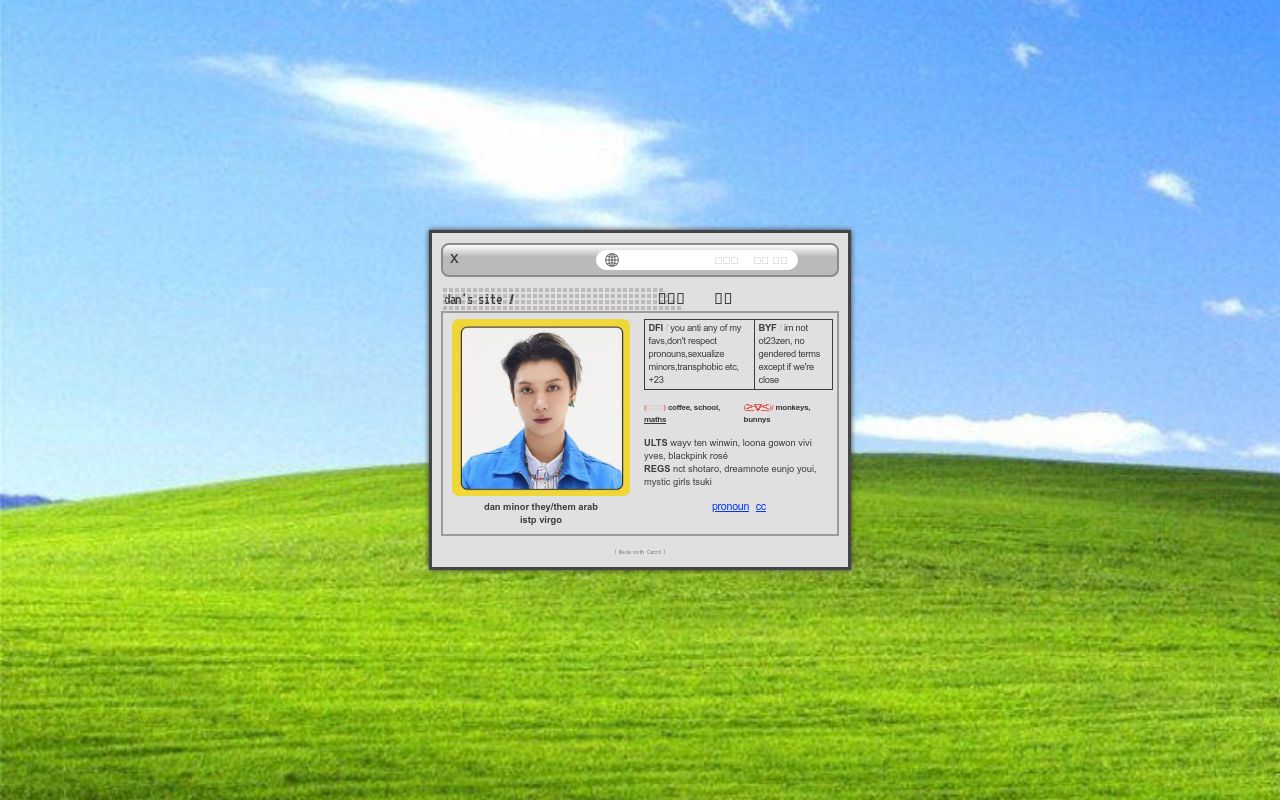
Task: Open the "cc" link
Action: tap(761, 507)
